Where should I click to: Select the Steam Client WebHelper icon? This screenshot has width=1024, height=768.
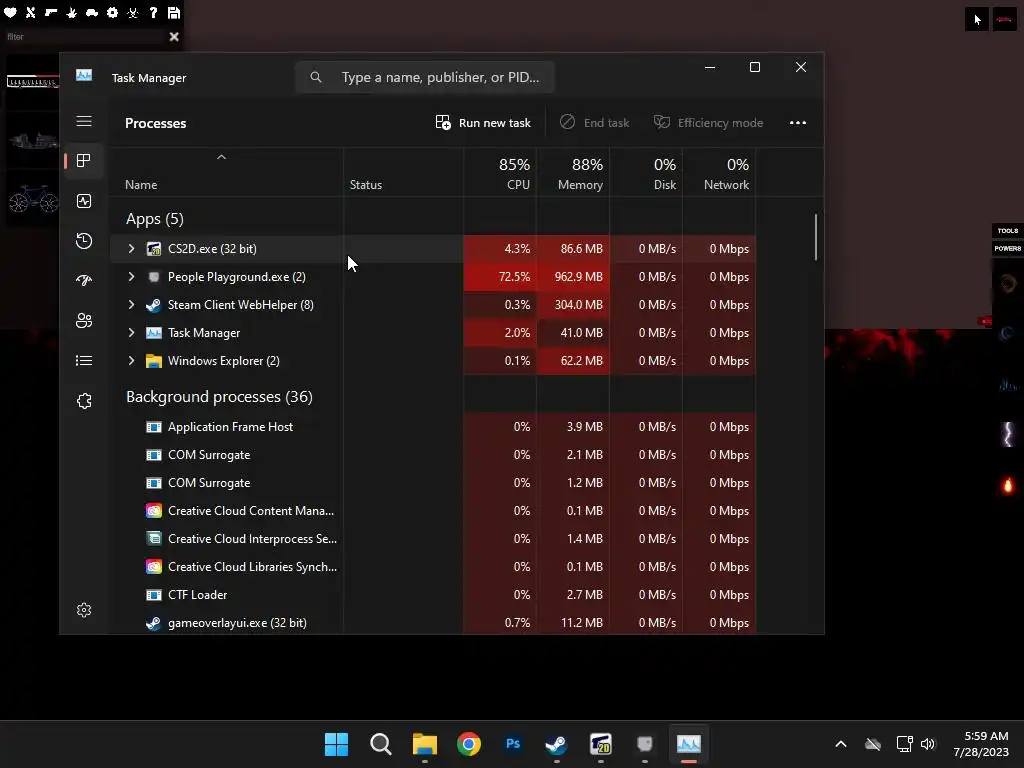coord(153,305)
